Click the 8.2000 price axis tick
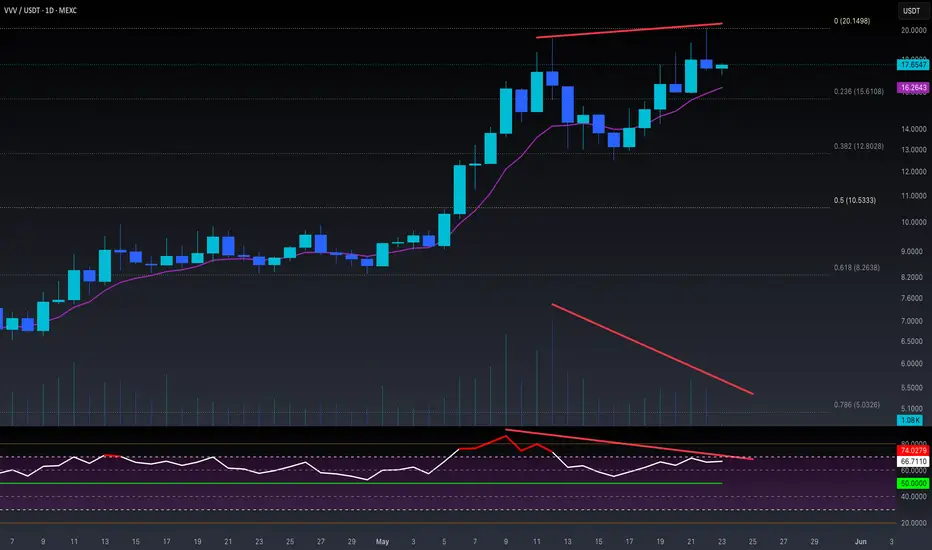The image size is (932, 550). 912,277
